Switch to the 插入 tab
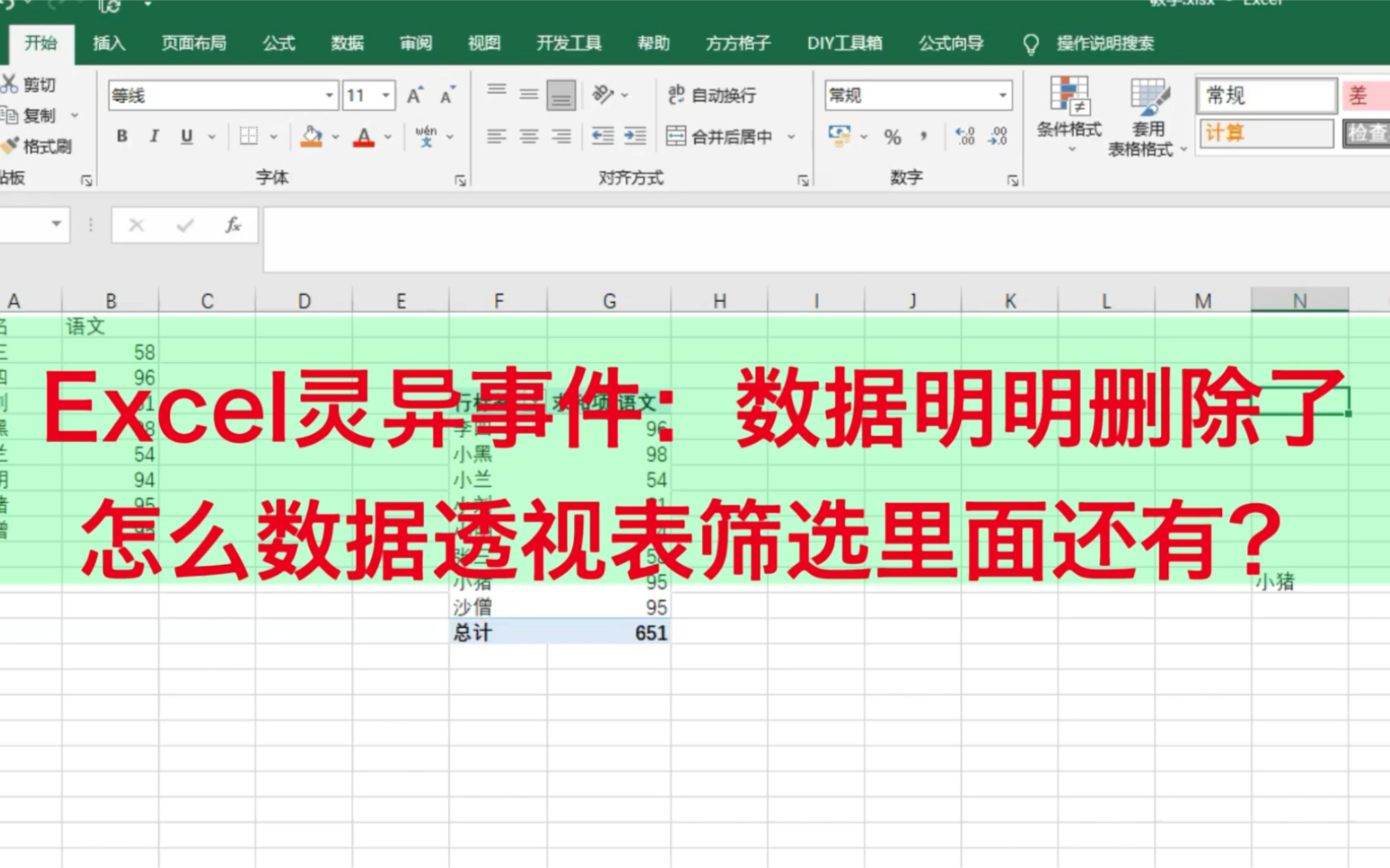Screen dimensions: 1390x868 click(x=109, y=43)
